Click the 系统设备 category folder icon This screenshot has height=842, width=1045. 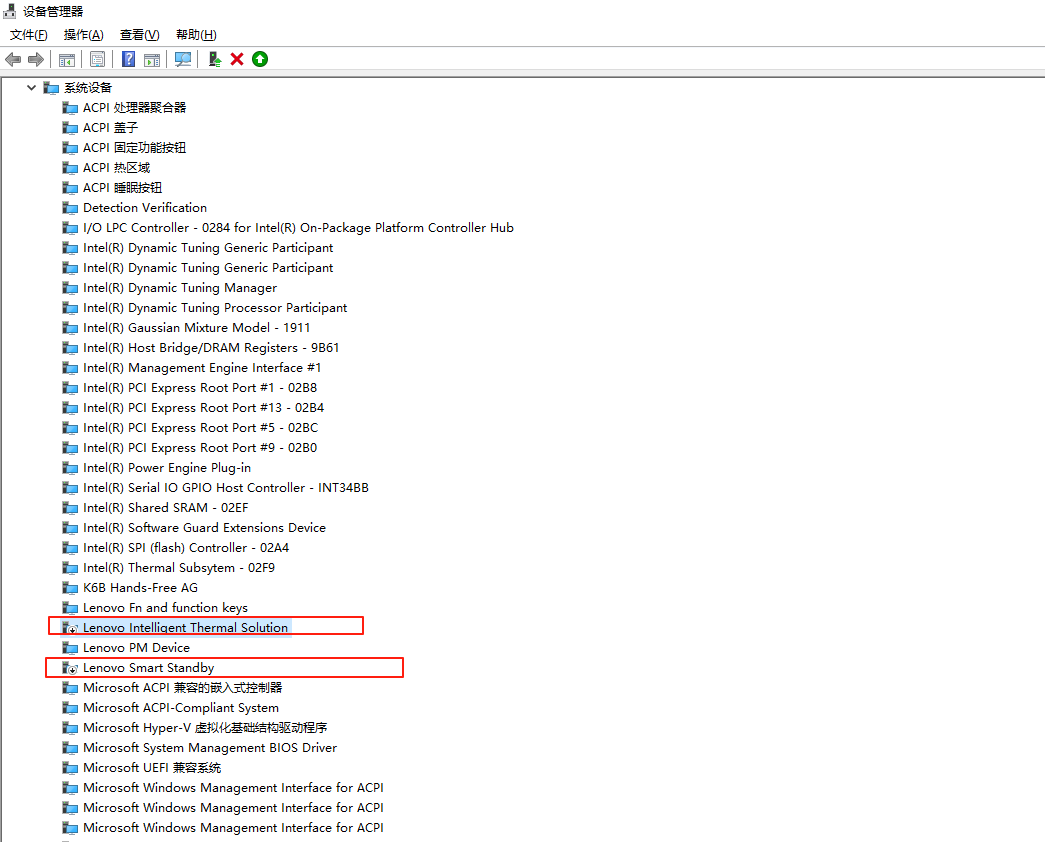(x=51, y=88)
